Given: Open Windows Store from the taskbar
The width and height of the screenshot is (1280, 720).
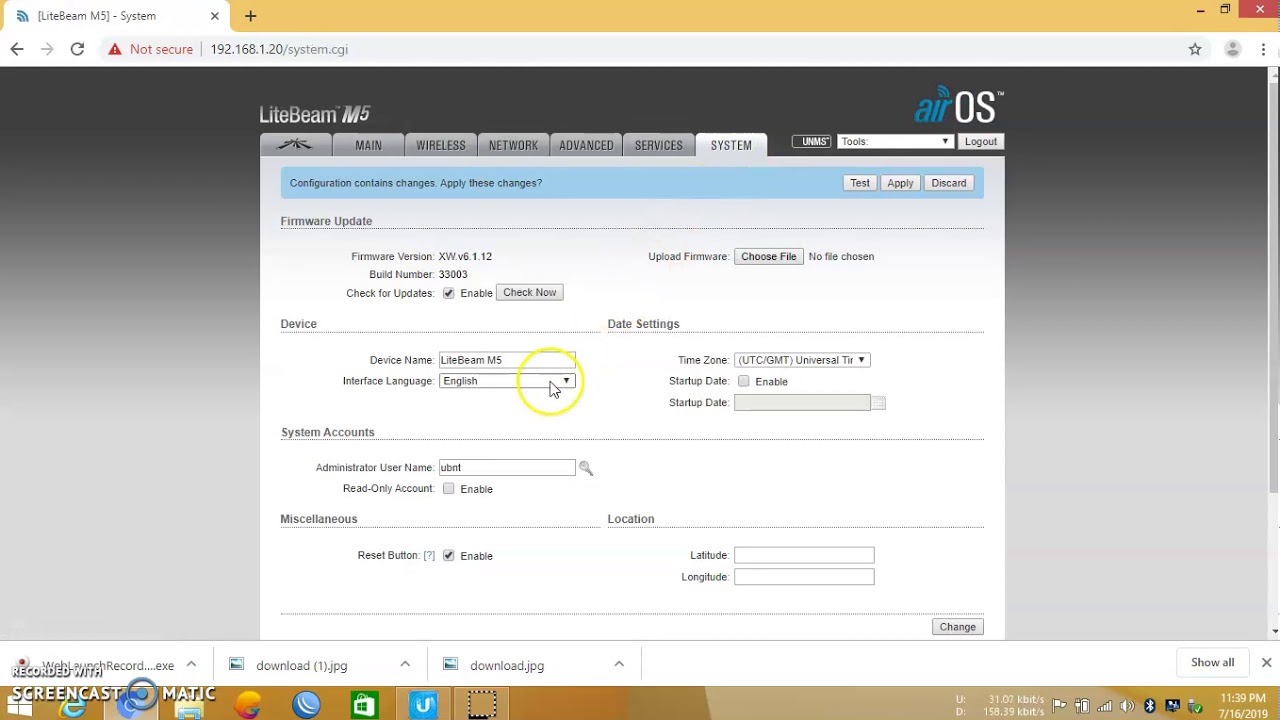Looking at the screenshot, I should click(364, 705).
